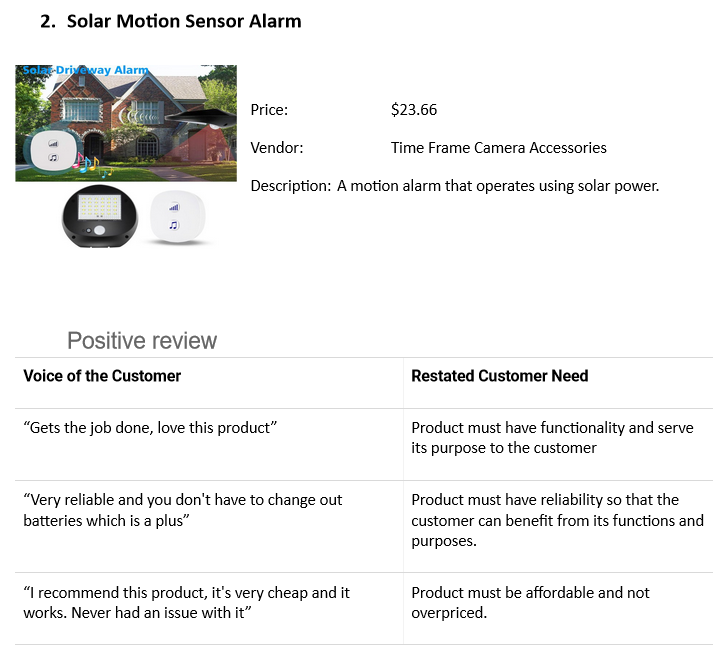Click the "must be affordable" need cell
This screenshot has height=655, width=726.
530,602
